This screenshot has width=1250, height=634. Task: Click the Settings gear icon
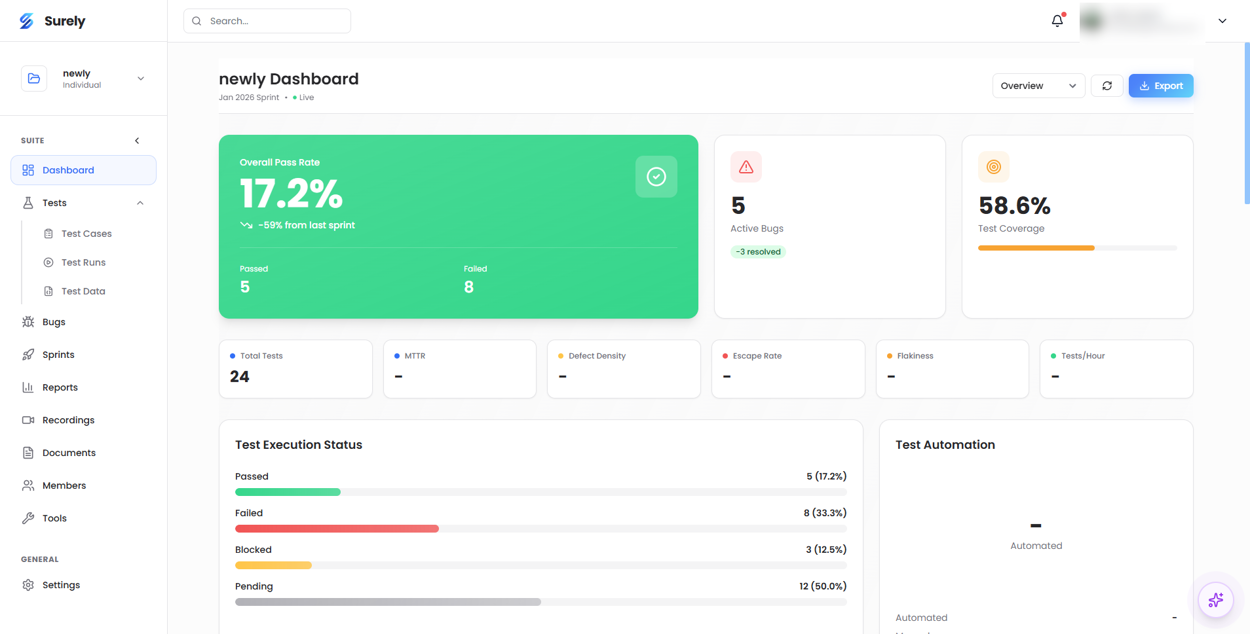(x=28, y=585)
